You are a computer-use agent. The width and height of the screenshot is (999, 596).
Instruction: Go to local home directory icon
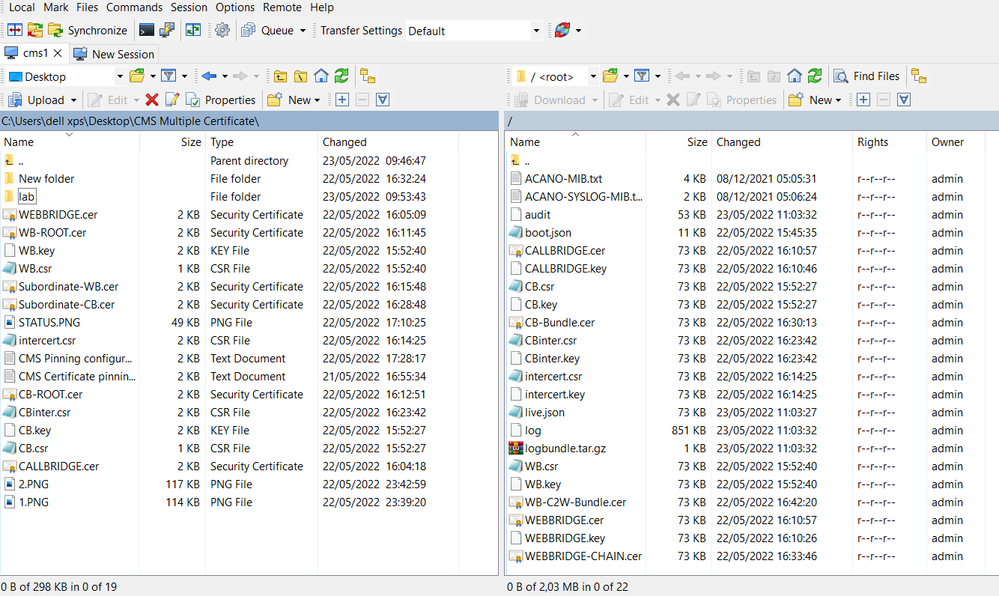point(321,76)
